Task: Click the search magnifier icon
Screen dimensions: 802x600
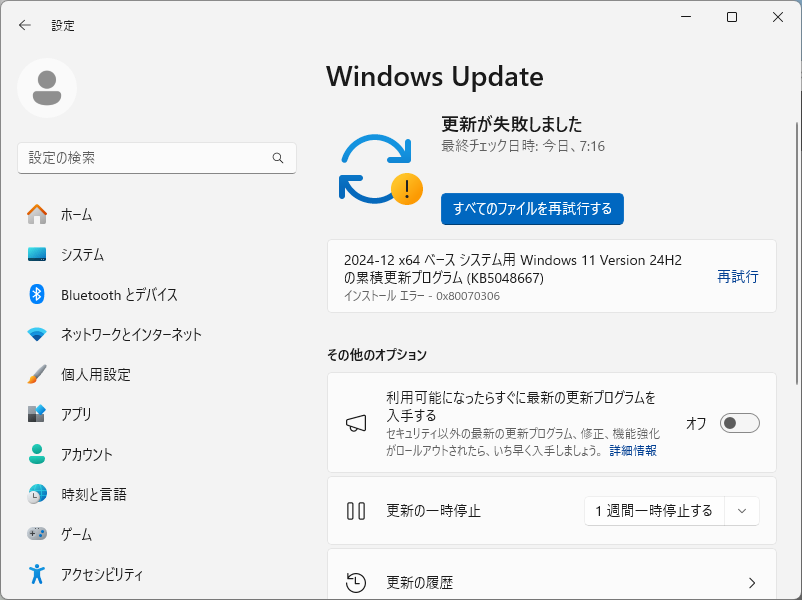Action: [278, 158]
